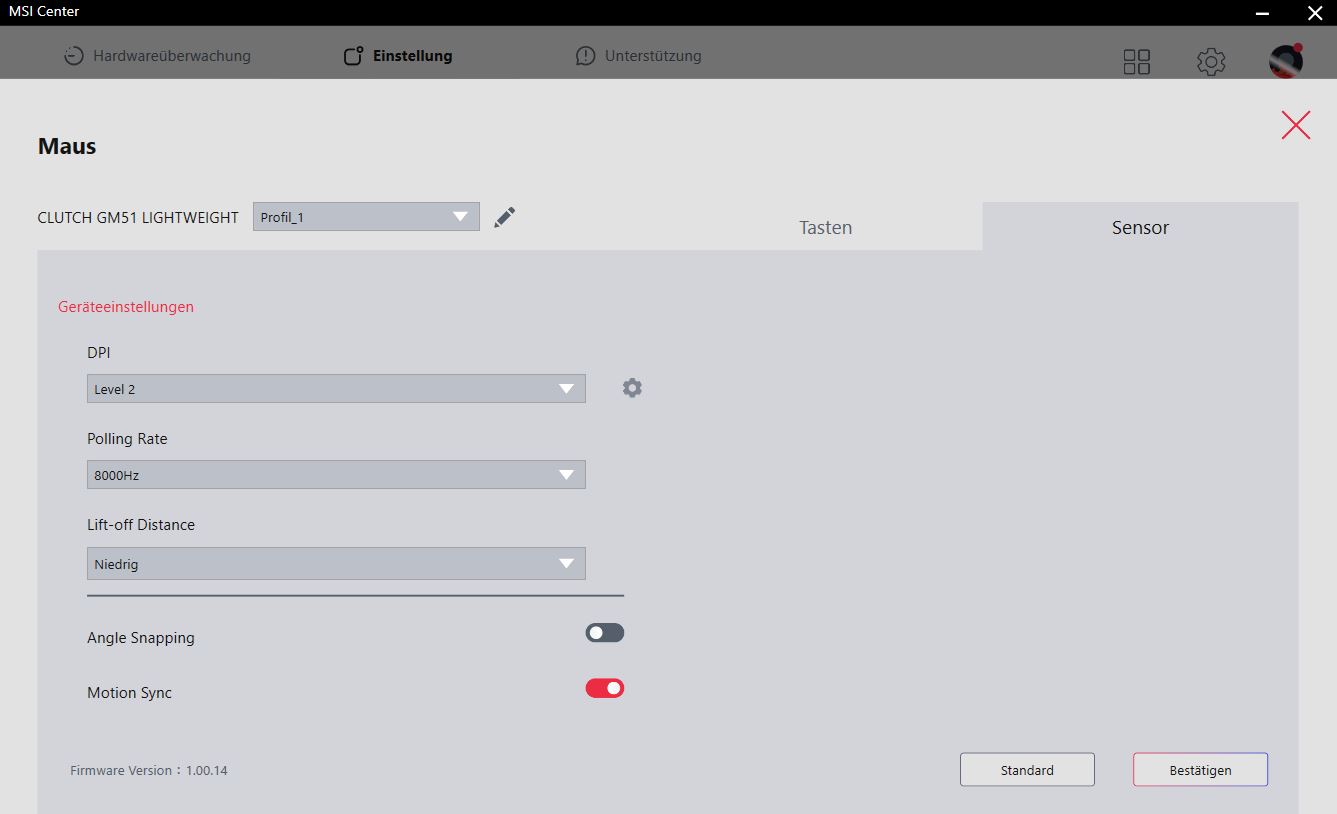
Task: Close the Maus panel with red X
Action: point(1295,125)
